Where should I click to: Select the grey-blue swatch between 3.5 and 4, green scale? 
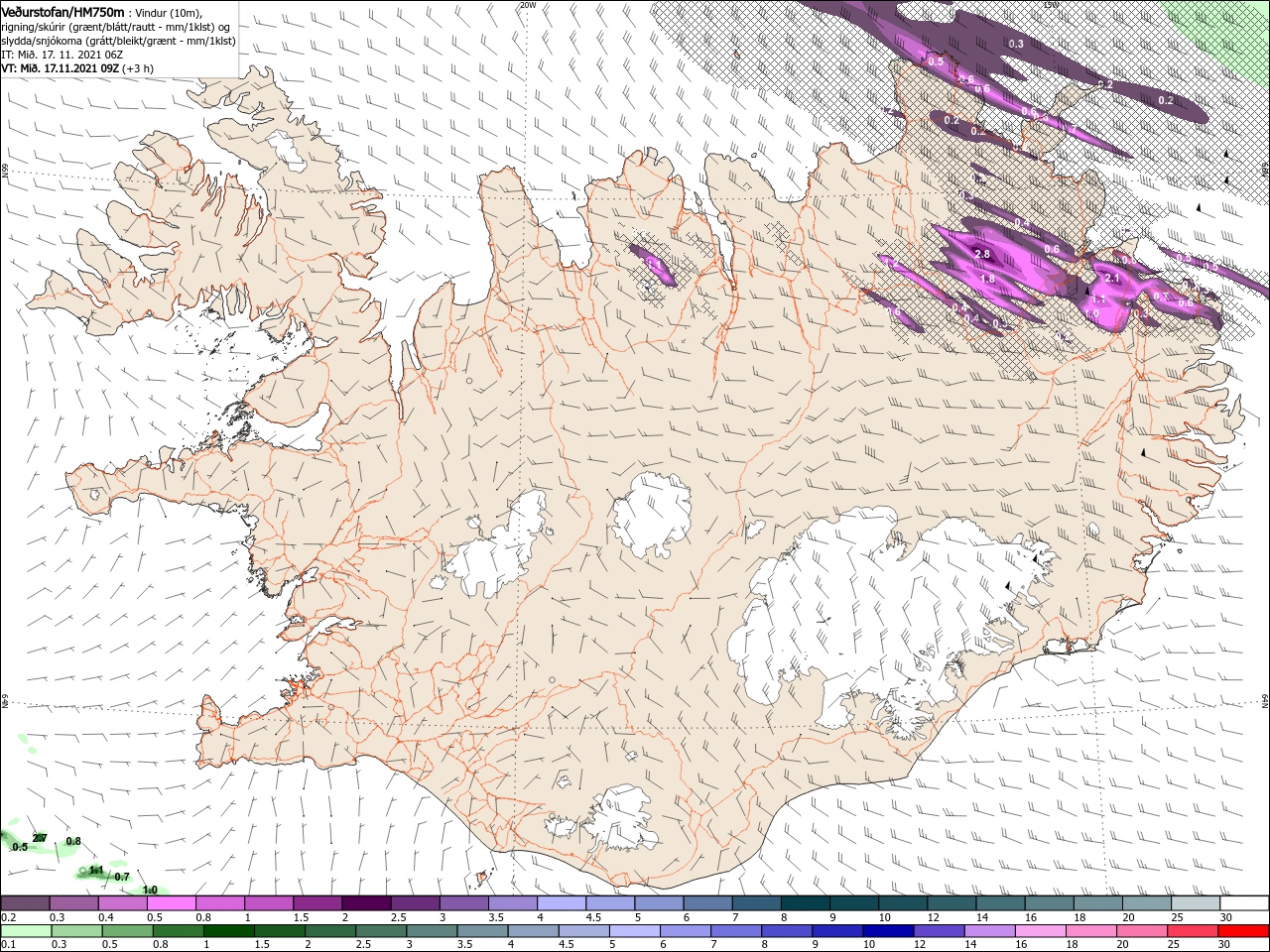(x=481, y=931)
